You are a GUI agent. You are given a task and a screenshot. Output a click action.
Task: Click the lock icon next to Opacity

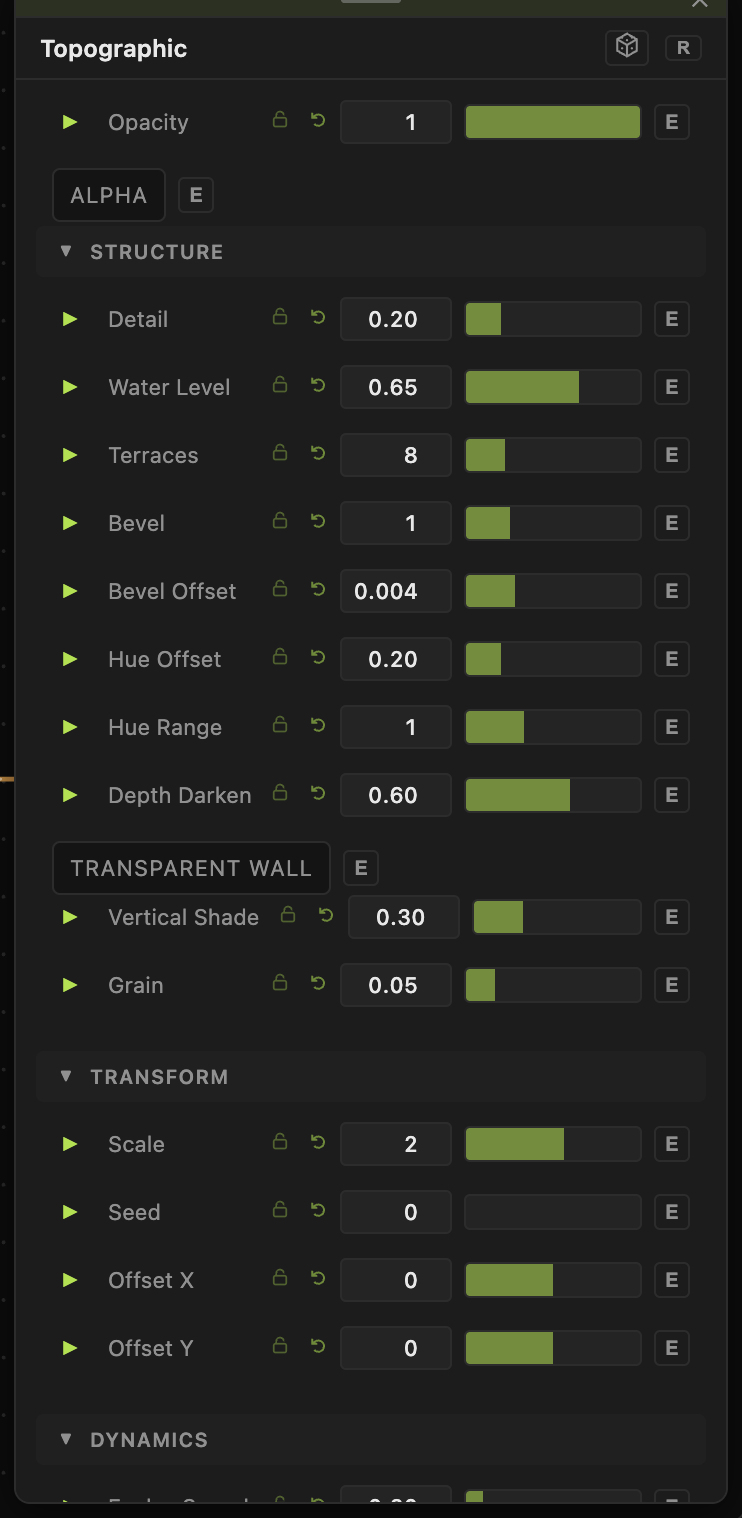(x=280, y=120)
